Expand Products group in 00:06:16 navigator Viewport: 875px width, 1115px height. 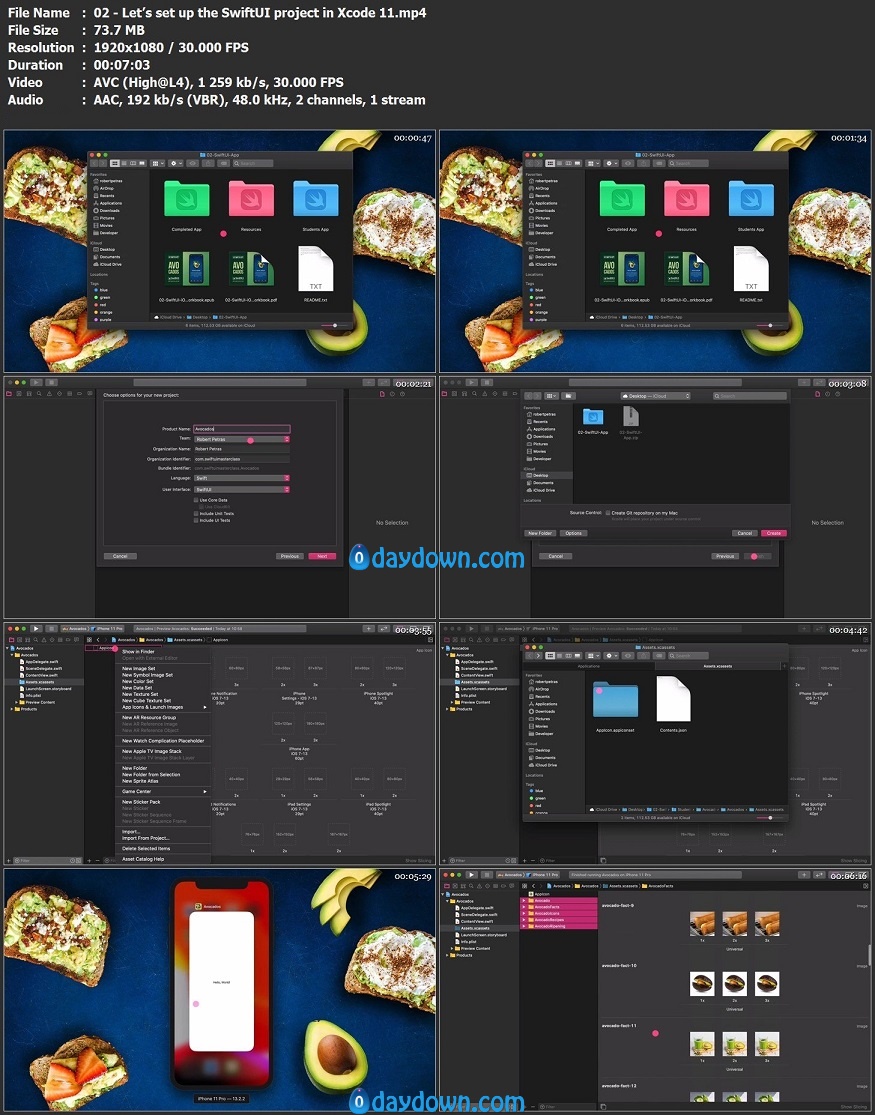[x=447, y=955]
